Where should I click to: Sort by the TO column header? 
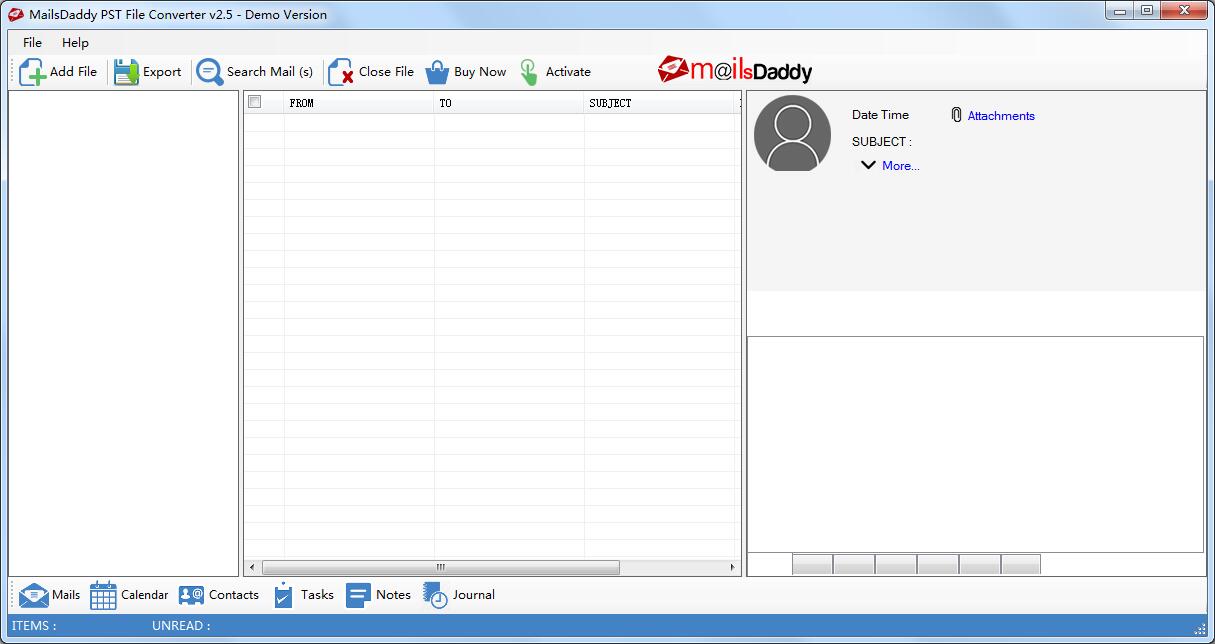click(509, 103)
